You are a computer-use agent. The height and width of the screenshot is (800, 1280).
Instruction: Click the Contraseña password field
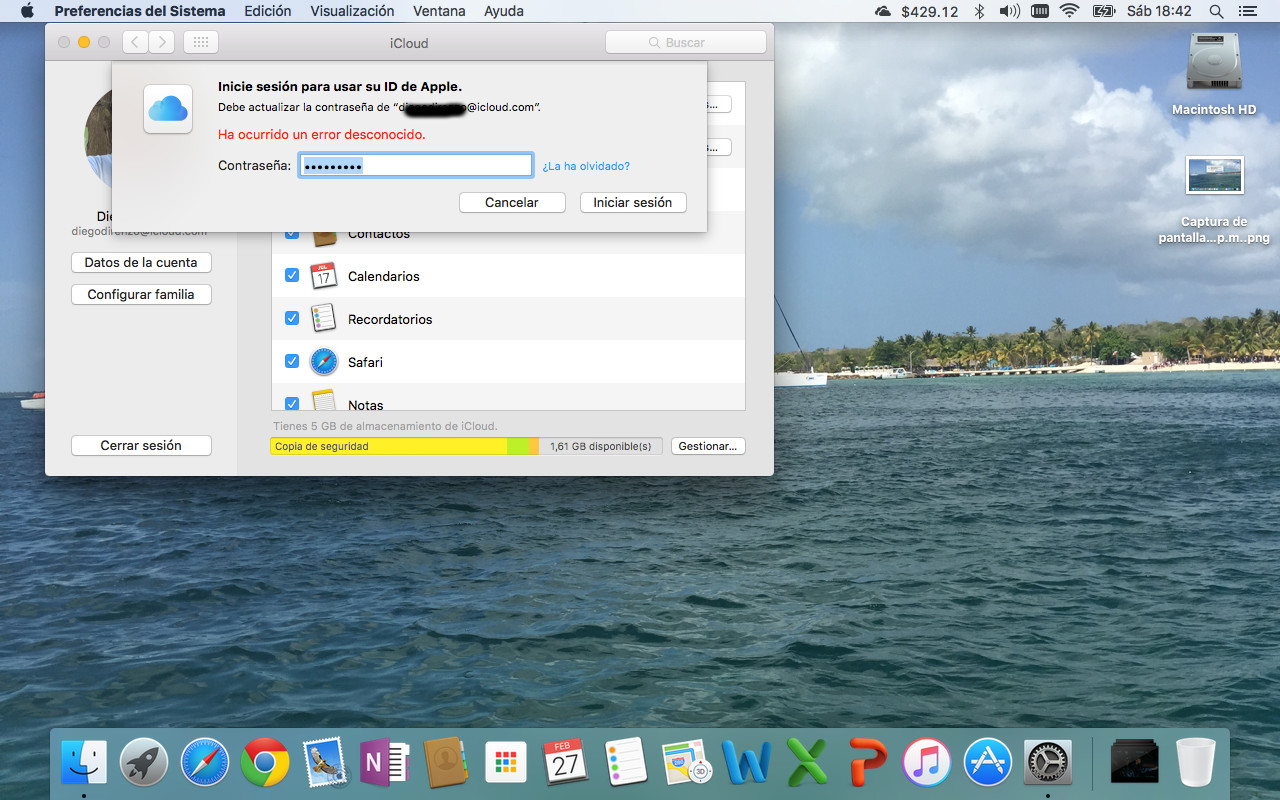(x=415, y=165)
